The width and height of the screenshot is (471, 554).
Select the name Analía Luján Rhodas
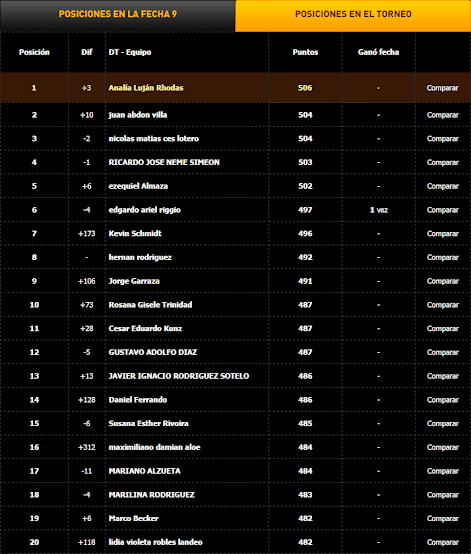tap(146, 88)
